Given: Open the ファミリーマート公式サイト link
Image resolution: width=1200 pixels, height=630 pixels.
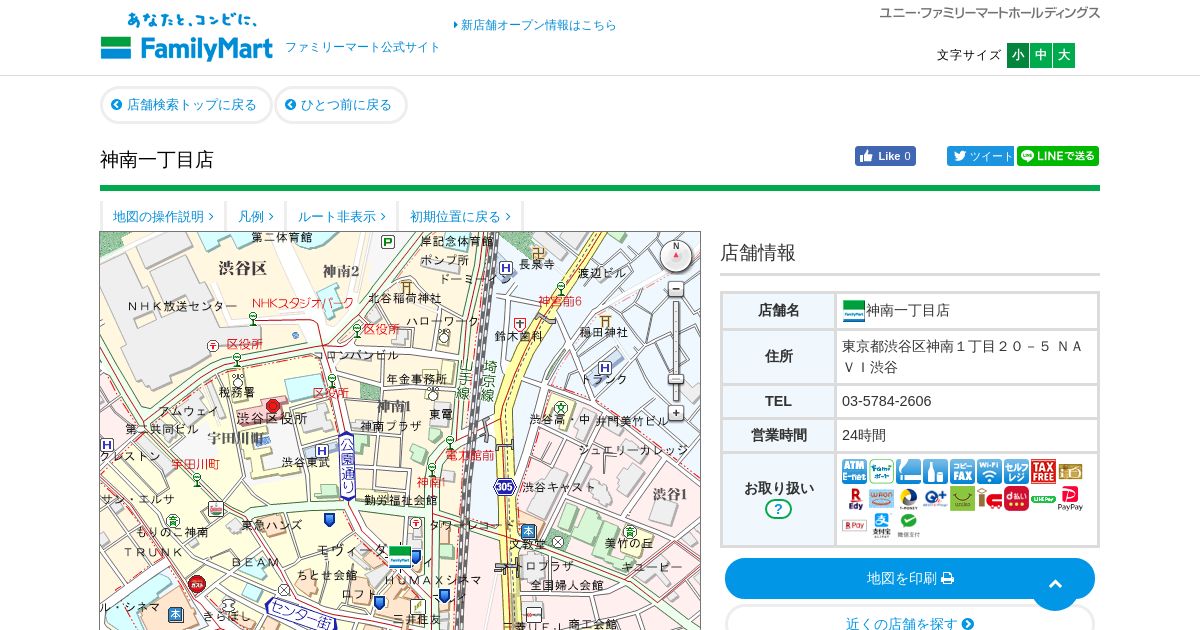Looking at the screenshot, I should 363,47.
